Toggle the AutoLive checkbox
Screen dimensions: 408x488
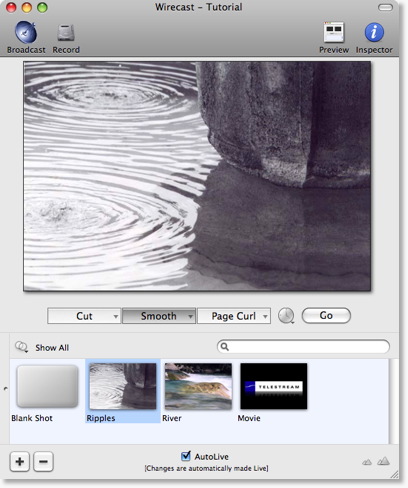point(186,456)
